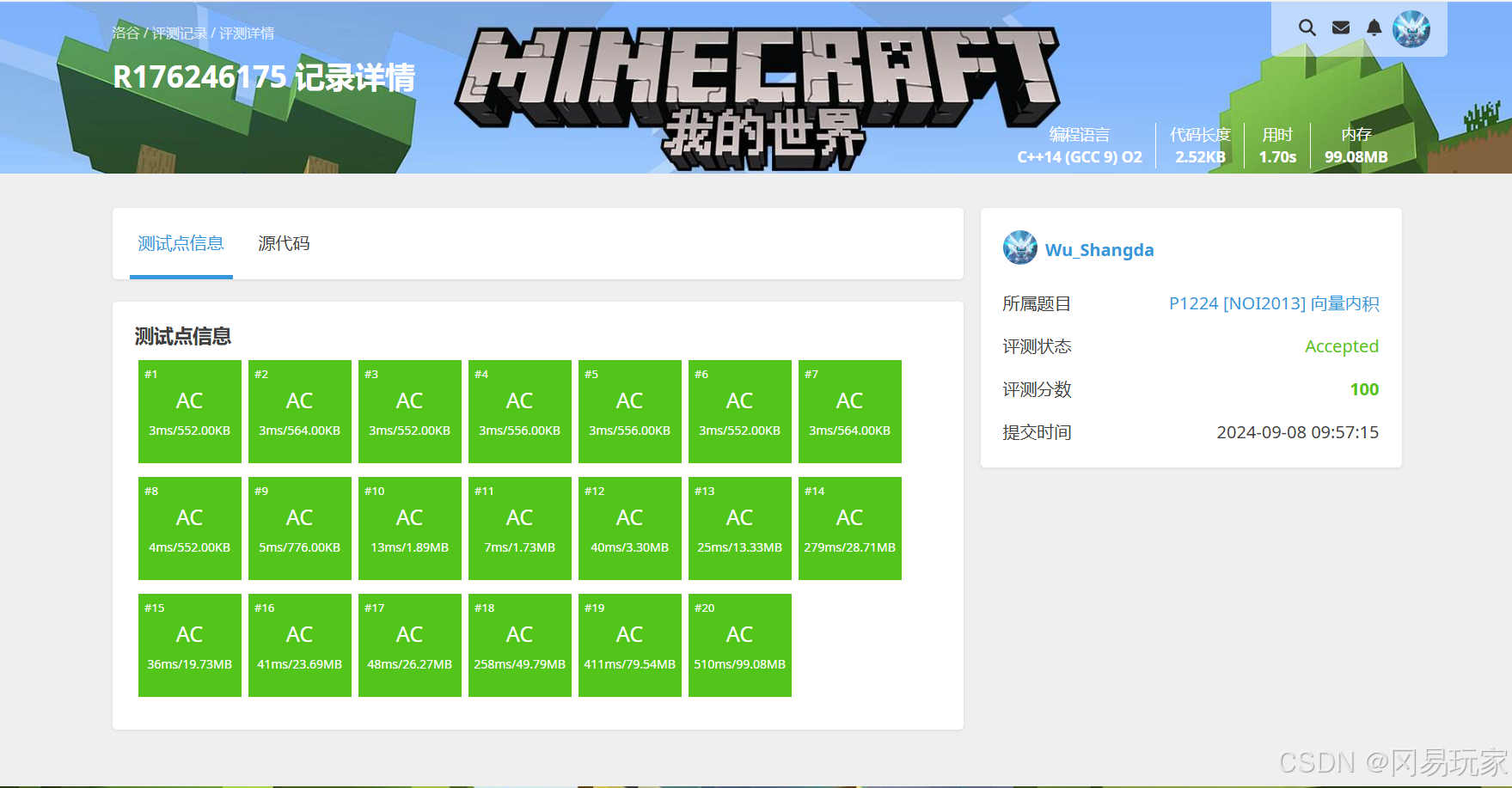1512x788 pixels.
Task: Select test case #9 with 776.00KB
Action: 300,528
